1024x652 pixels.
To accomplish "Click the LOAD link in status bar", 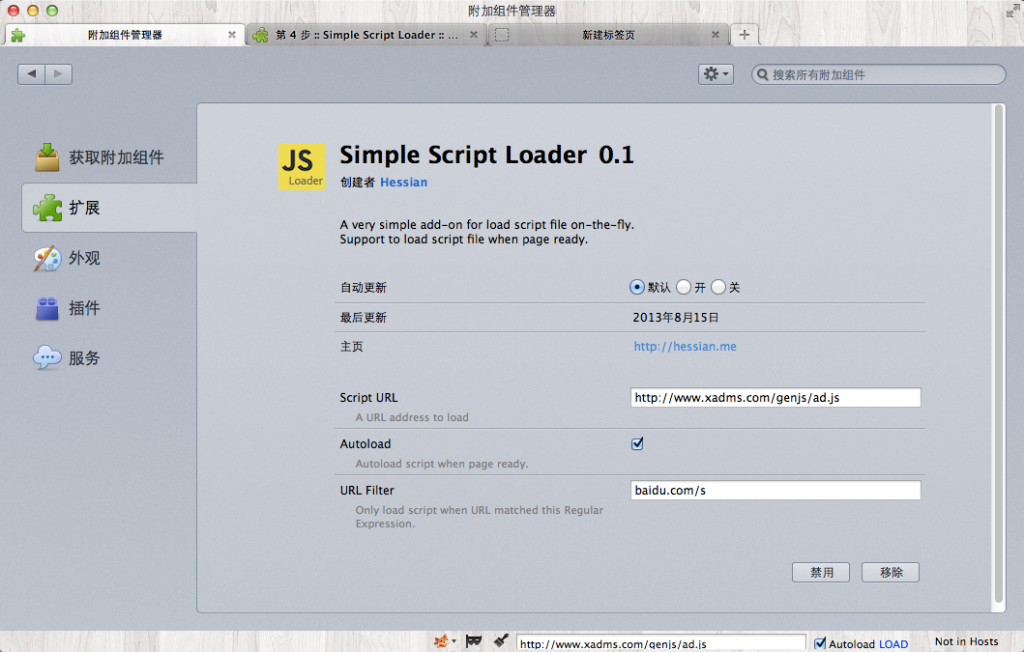I will [893, 644].
